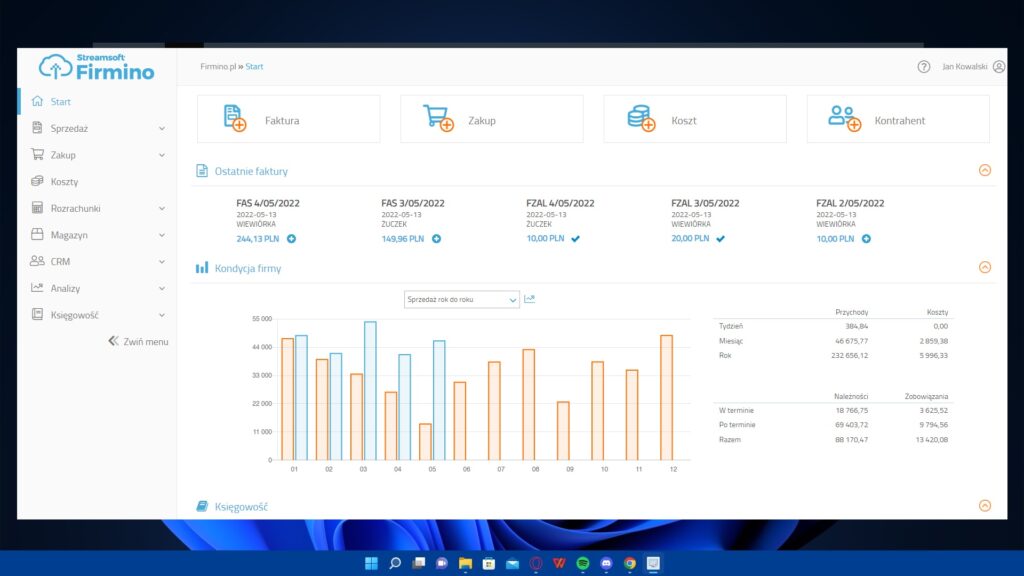Viewport: 1024px width, 576px height.
Task: Collapse the Ostatnie faktury section
Action: pos(985,170)
